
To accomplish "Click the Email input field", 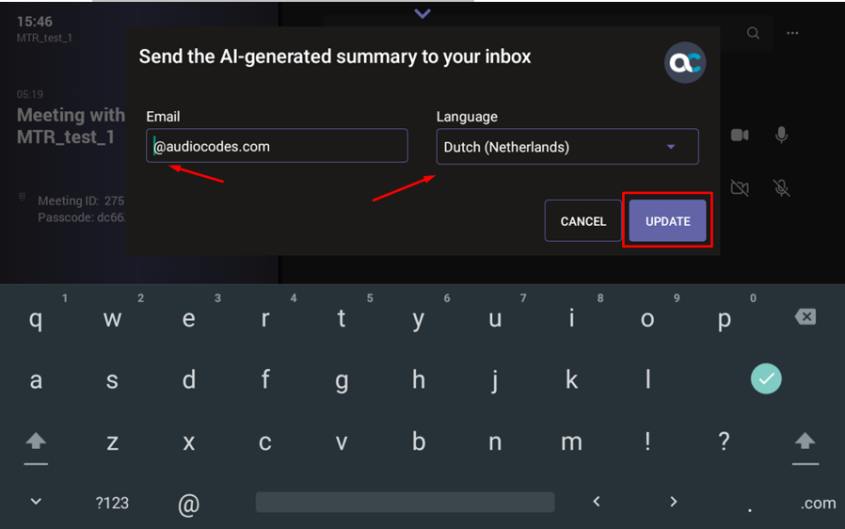I will (x=277, y=146).
